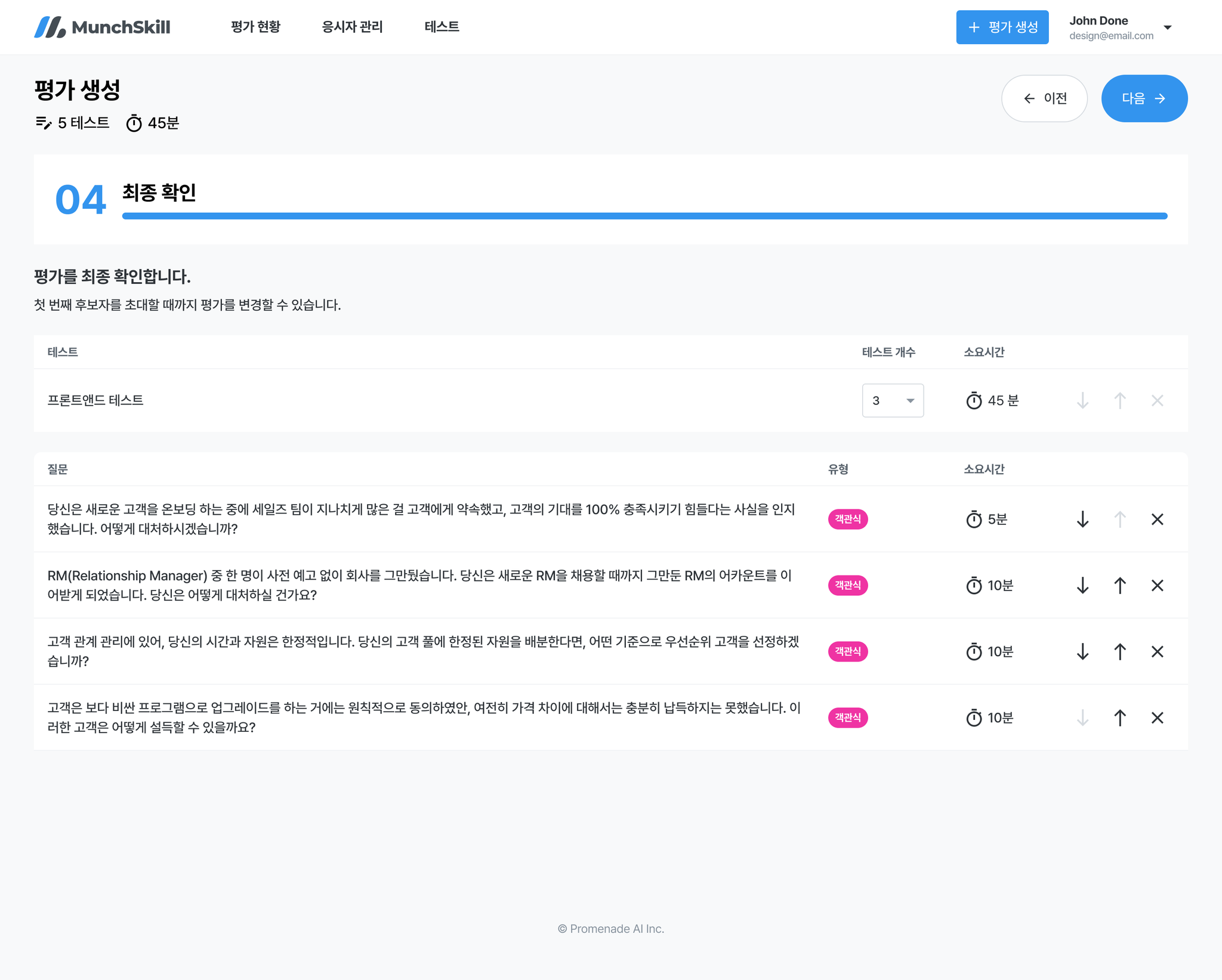The height and width of the screenshot is (980, 1222).
Task: Remove the first 5분 question
Action: coord(1157,519)
